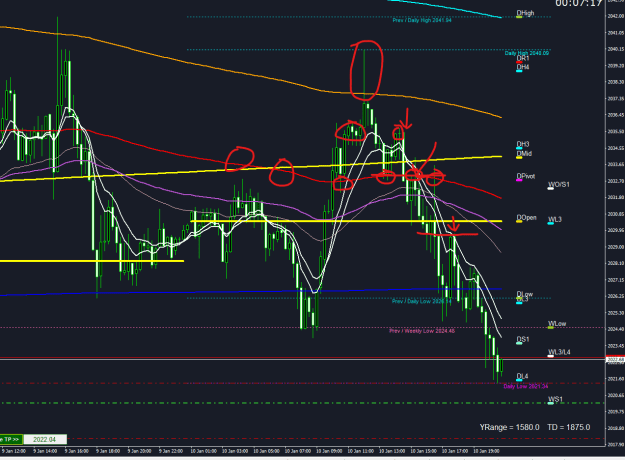The width and height of the screenshot is (625, 460).
Task: Select the DPivot level label
Action: tap(525, 176)
